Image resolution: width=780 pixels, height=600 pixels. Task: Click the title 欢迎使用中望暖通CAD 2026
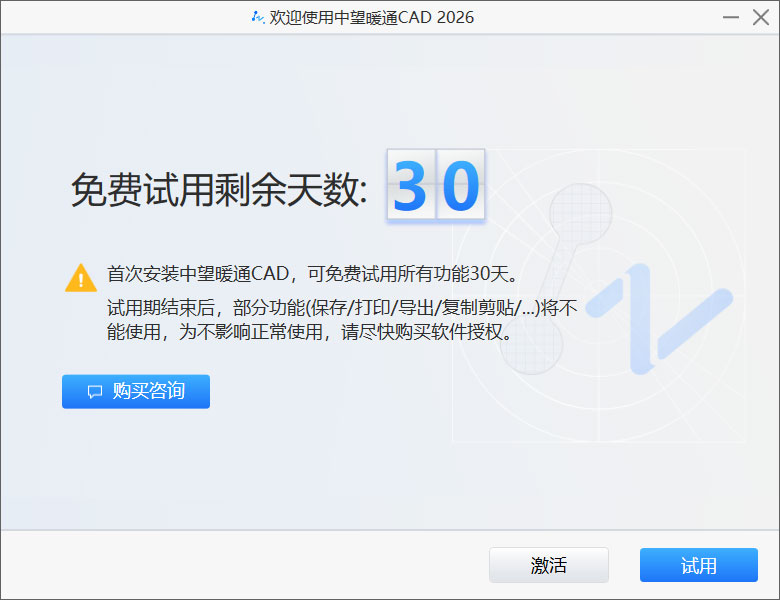[372, 17]
